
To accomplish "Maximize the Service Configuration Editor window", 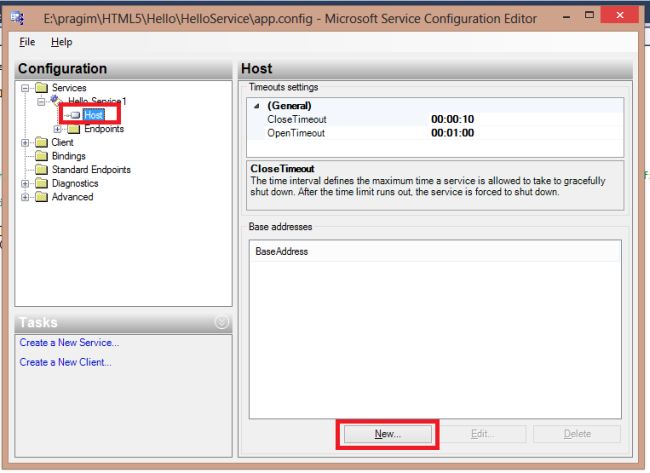I will pos(589,15).
